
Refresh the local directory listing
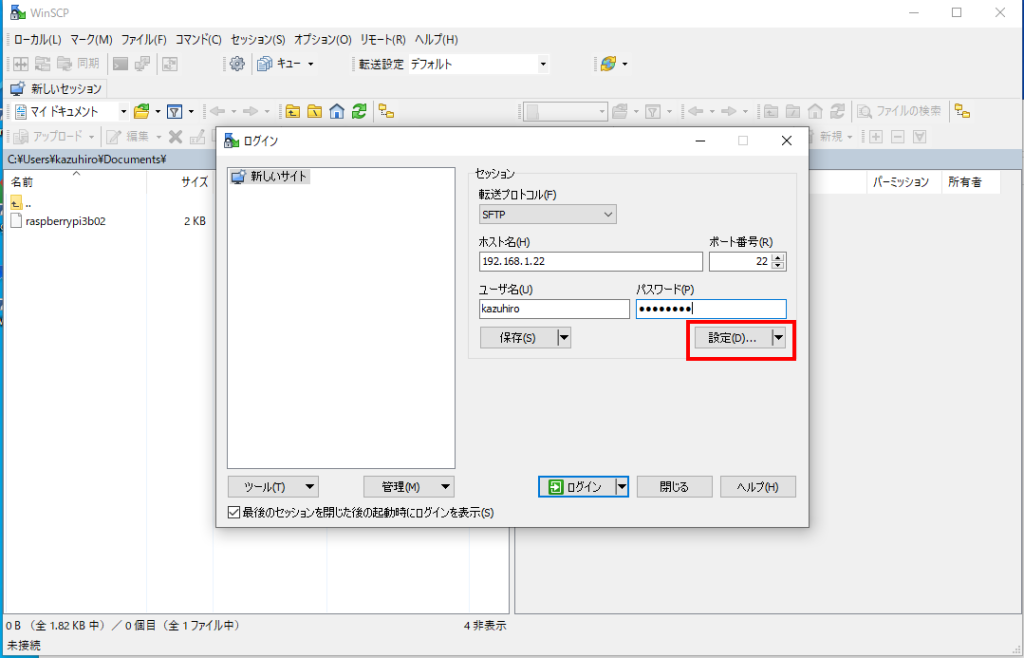tap(359, 111)
